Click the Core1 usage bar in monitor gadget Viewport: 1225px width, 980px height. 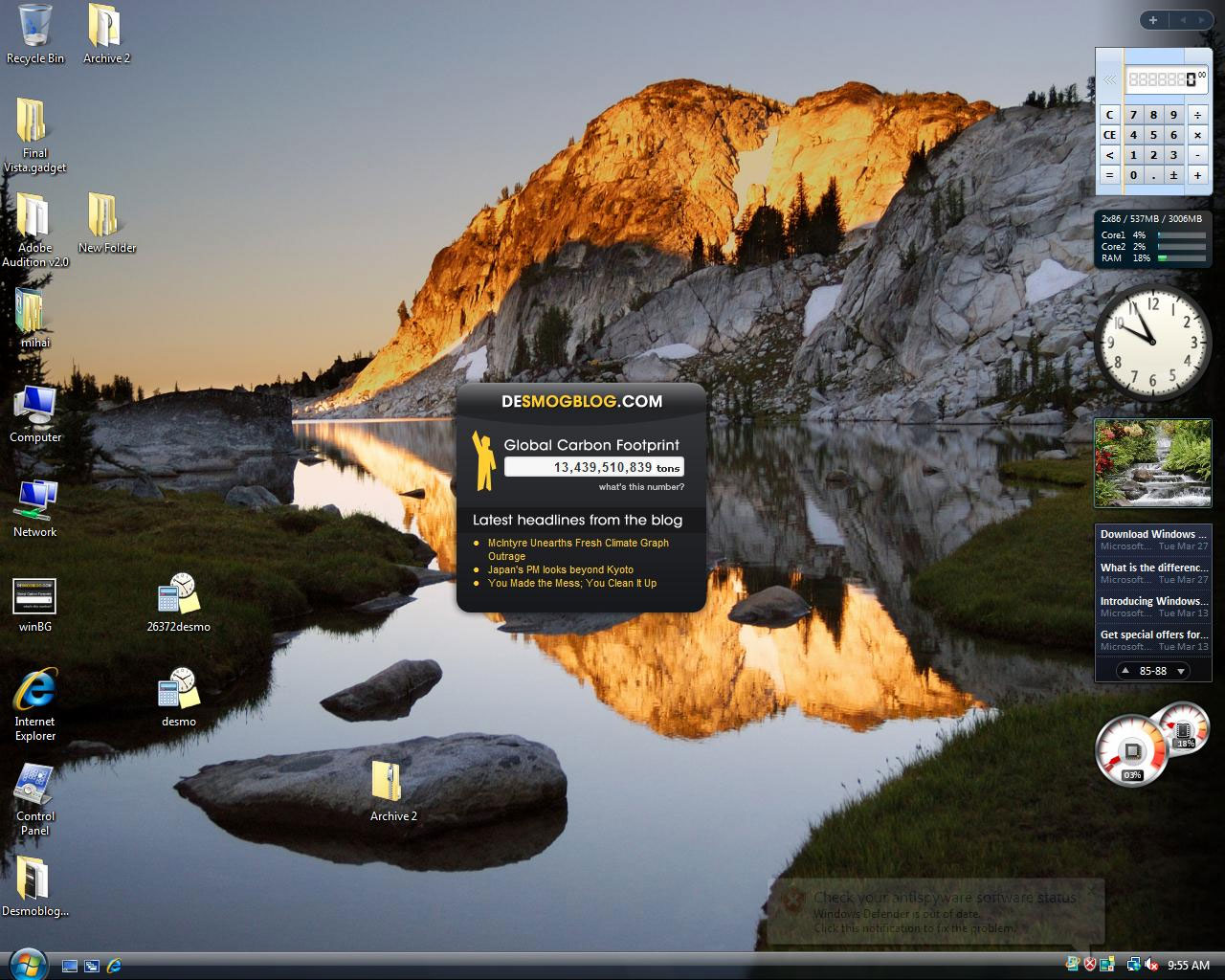pyautogui.click(x=1181, y=234)
